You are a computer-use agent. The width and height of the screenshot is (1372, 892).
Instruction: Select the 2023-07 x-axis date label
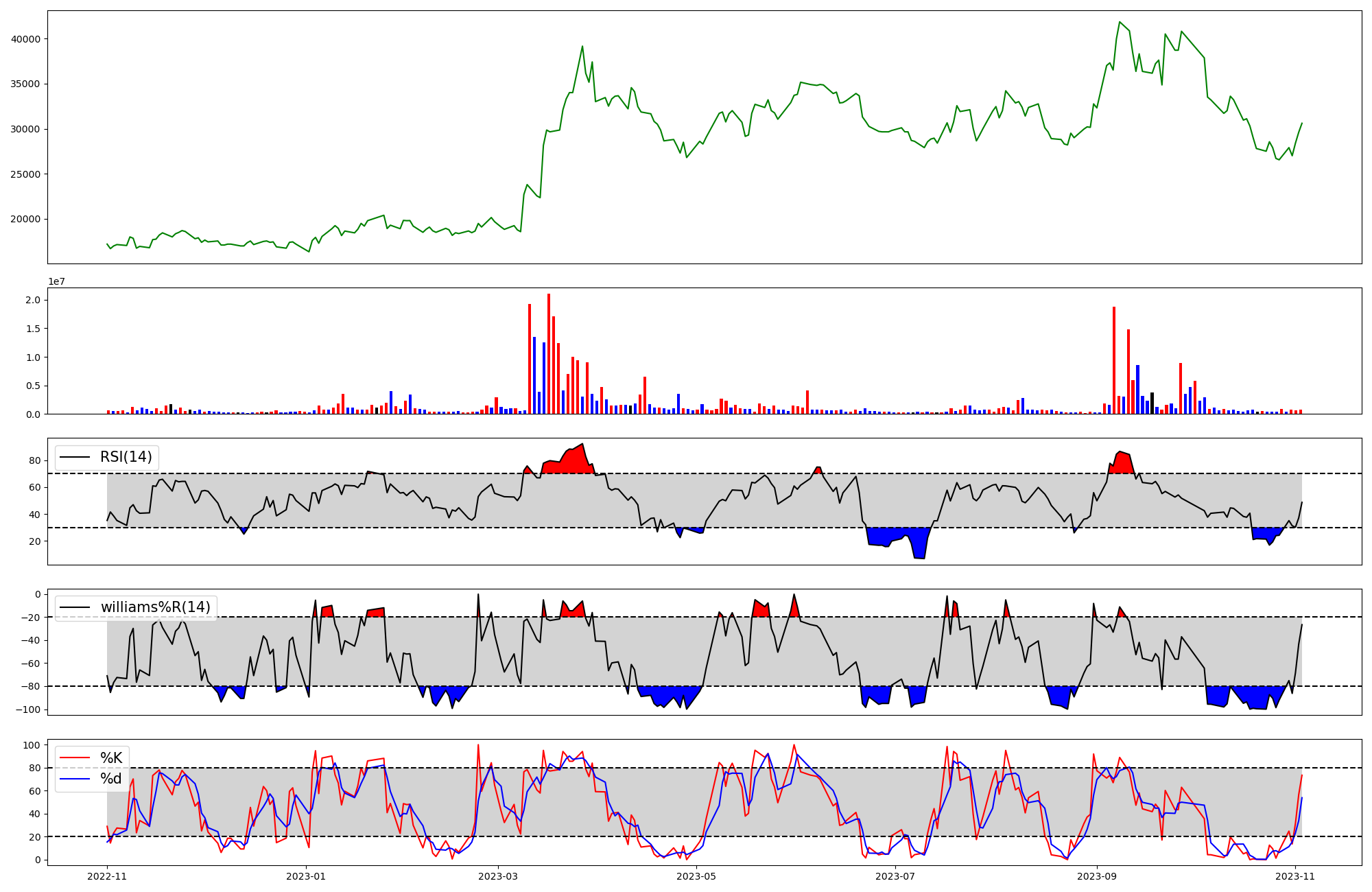895,876
